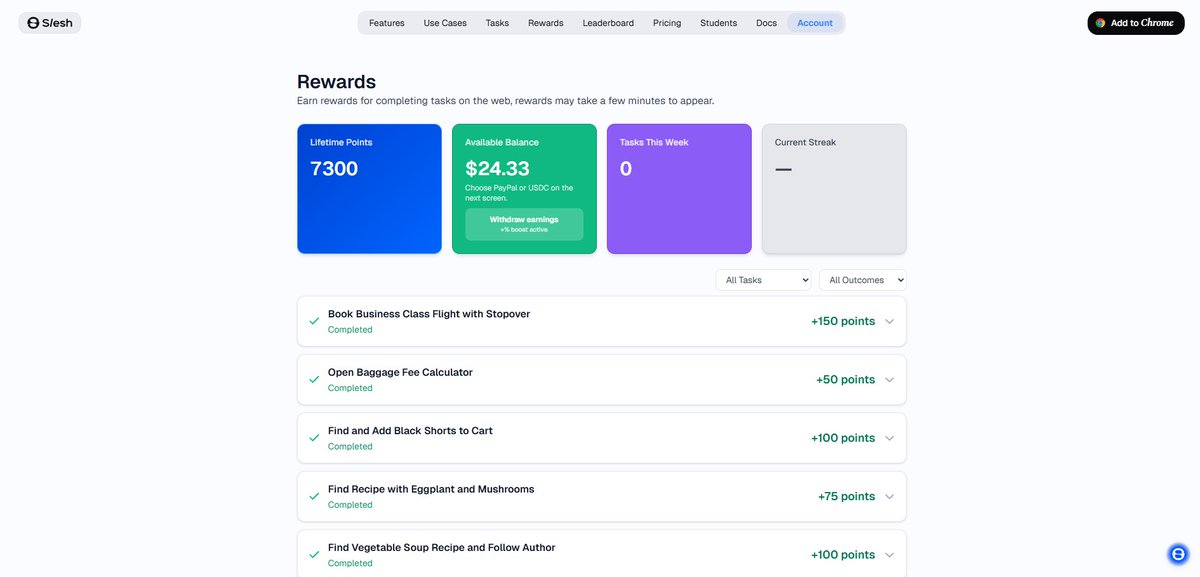Click the Tasks This Week card
Screen dimensions: 1200x577
point(679,189)
